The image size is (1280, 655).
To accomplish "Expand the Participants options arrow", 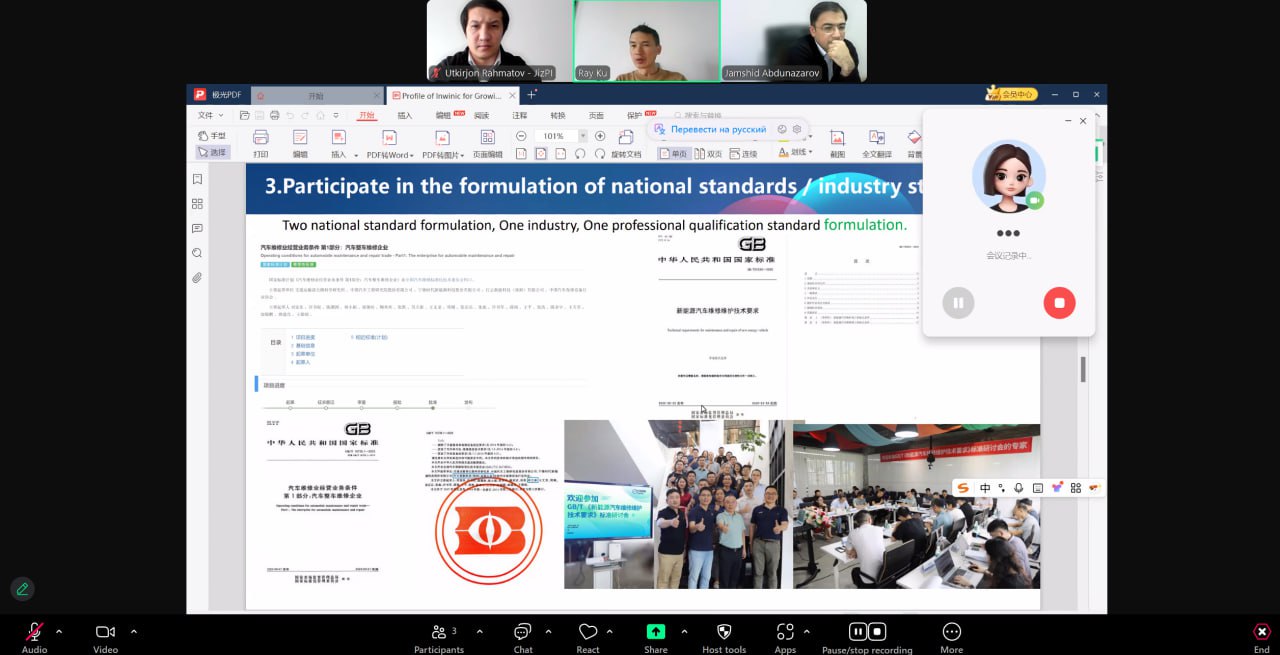I will click(479, 631).
